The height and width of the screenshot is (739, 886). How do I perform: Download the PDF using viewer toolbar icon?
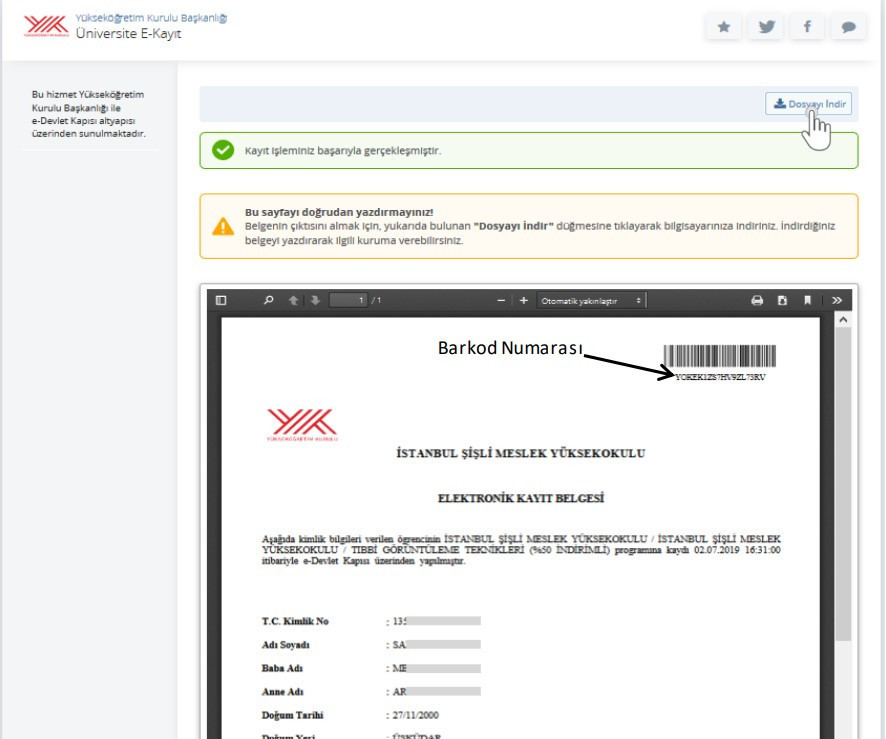782,300
